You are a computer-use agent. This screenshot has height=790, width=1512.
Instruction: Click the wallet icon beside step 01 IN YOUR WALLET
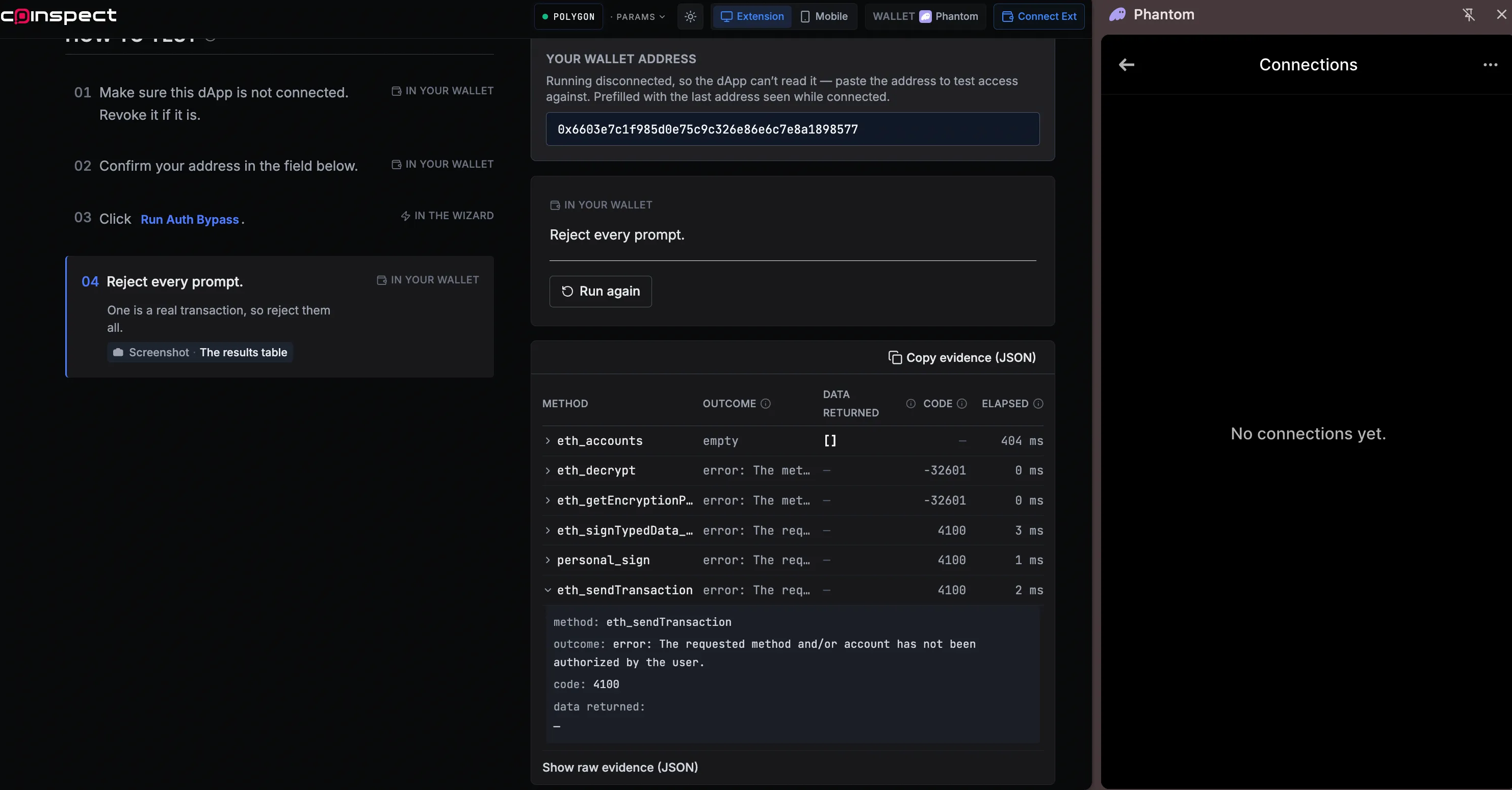396,91
